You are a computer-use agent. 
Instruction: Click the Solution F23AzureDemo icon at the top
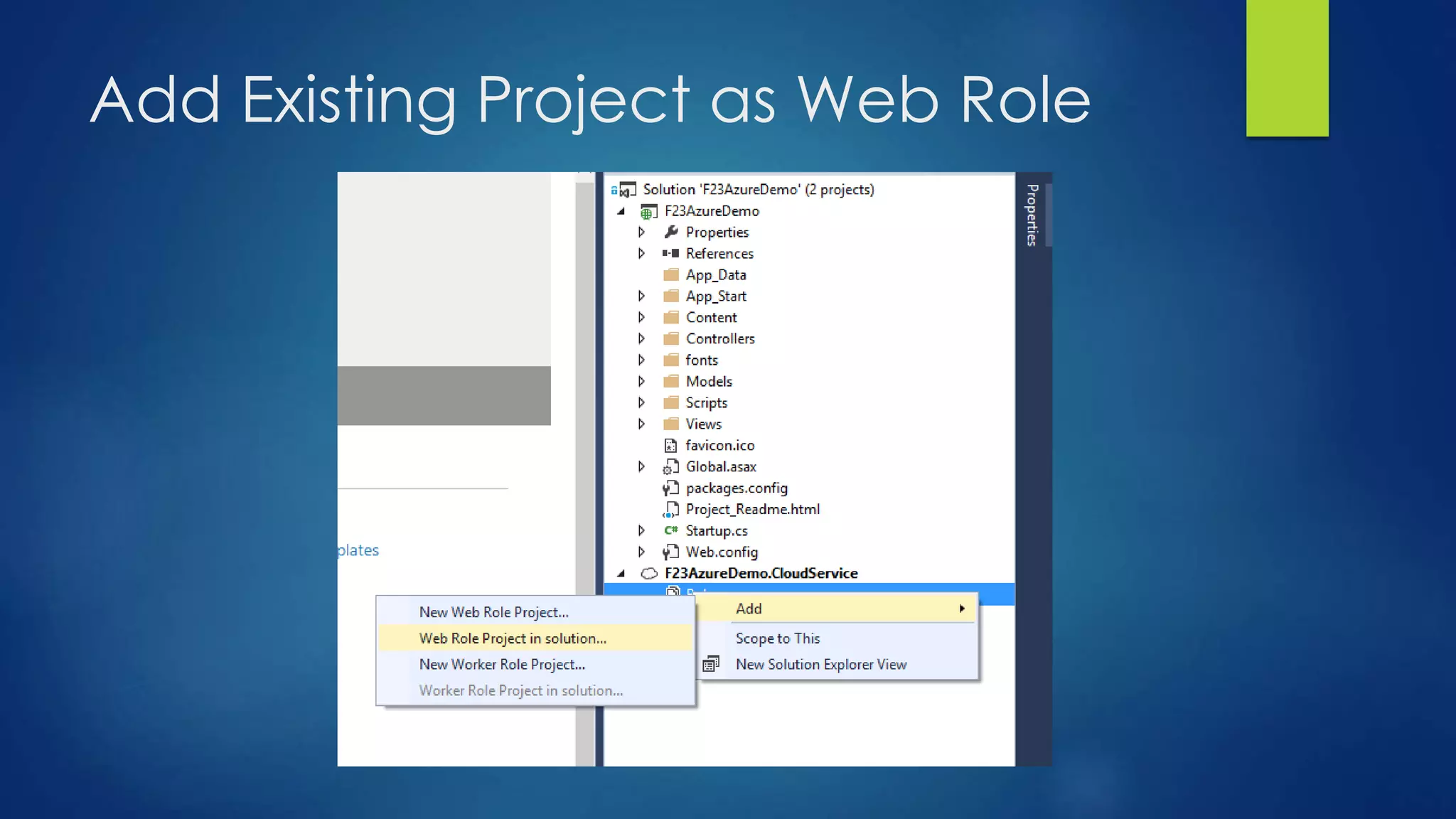(x=626, y=190)
